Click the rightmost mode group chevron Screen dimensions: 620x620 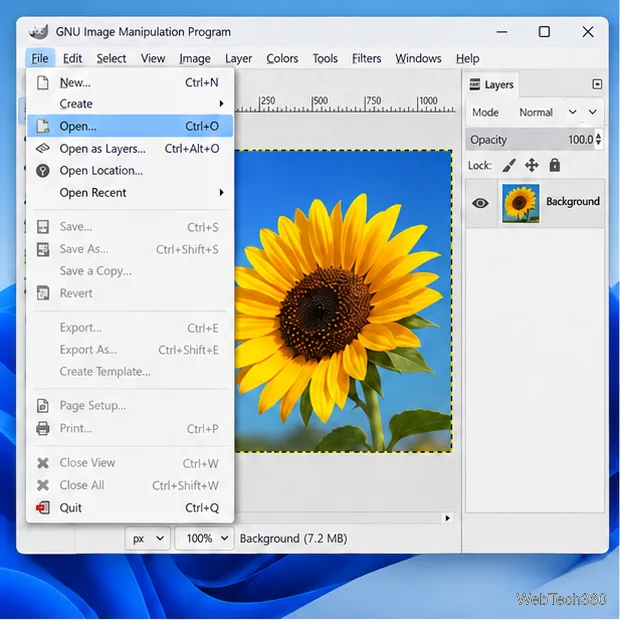pos(592,112)
